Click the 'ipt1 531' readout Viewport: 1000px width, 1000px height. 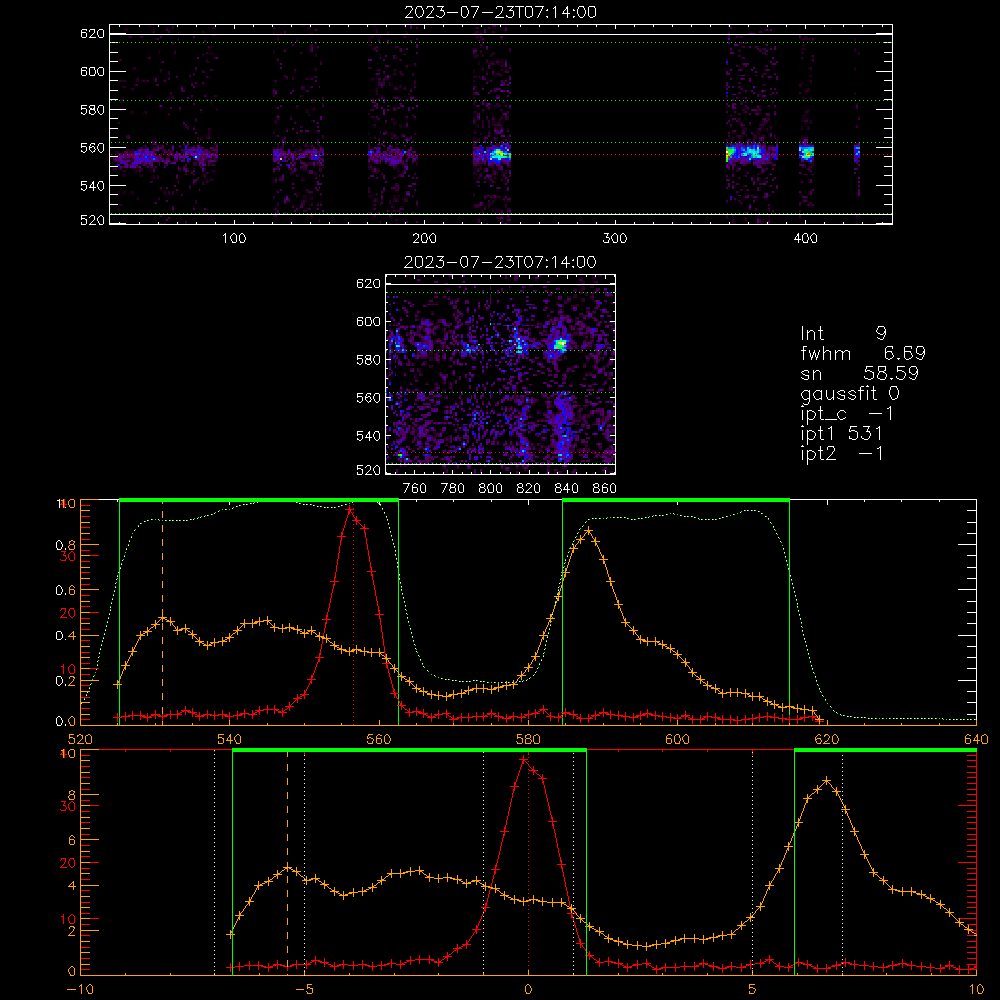(841, 434)
